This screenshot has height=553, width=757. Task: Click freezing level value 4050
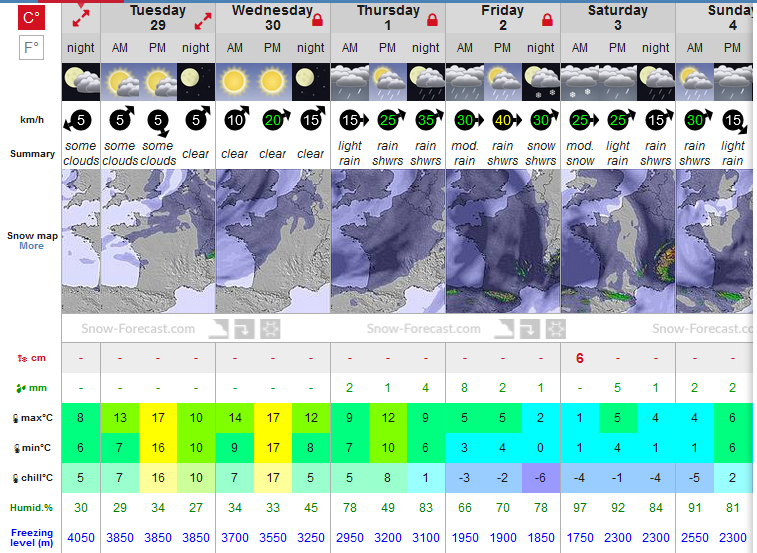point(81,538)
